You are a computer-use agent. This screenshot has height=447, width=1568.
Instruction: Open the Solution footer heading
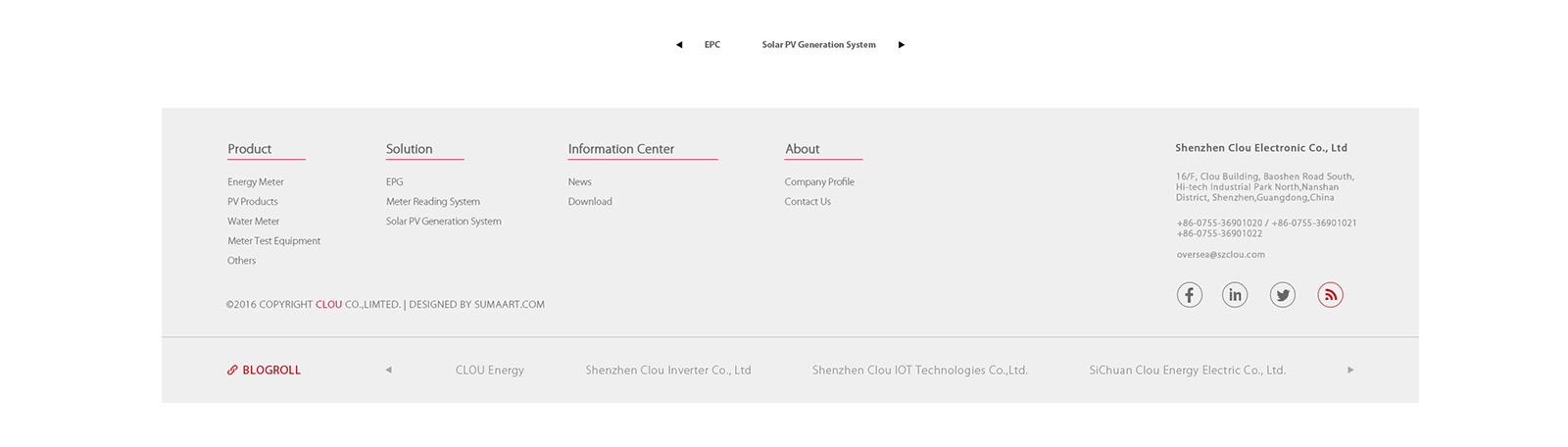click(x=409, y=149)
